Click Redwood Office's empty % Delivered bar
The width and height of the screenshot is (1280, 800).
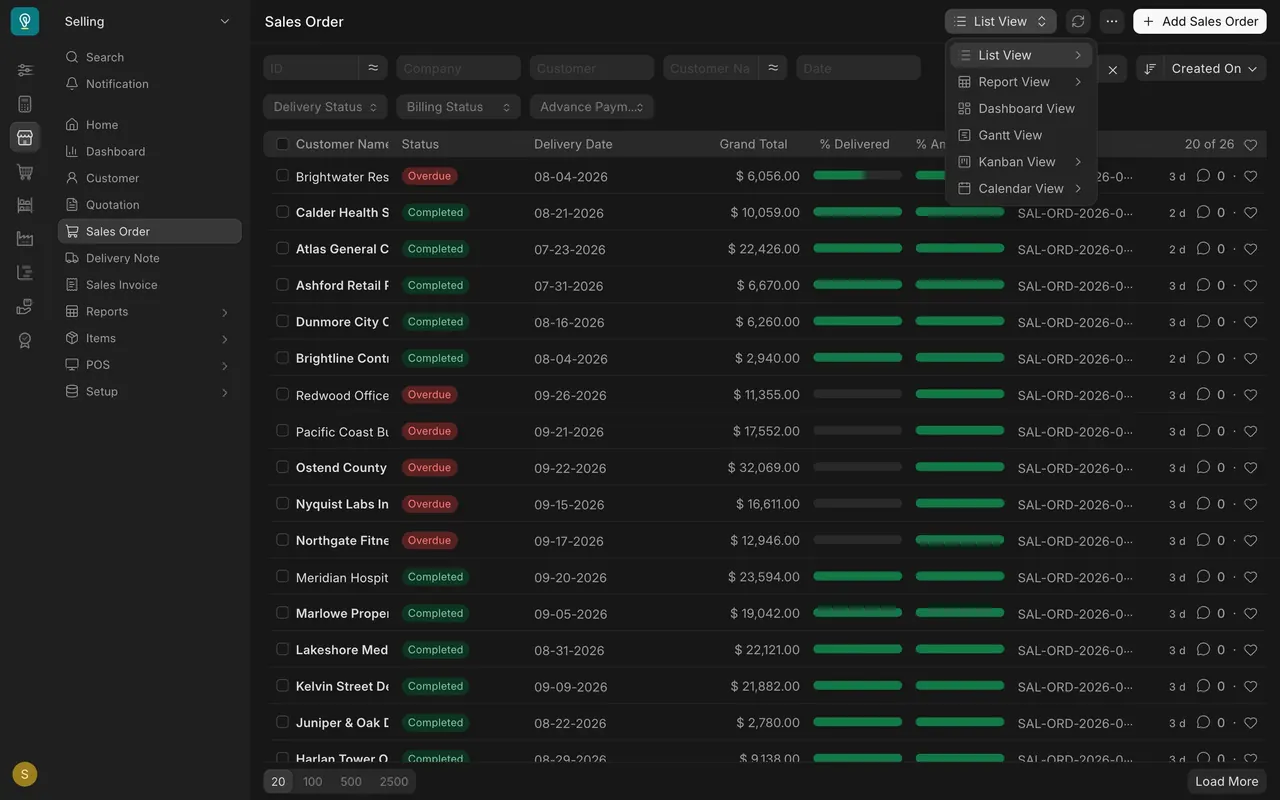(x=857, y=394)
